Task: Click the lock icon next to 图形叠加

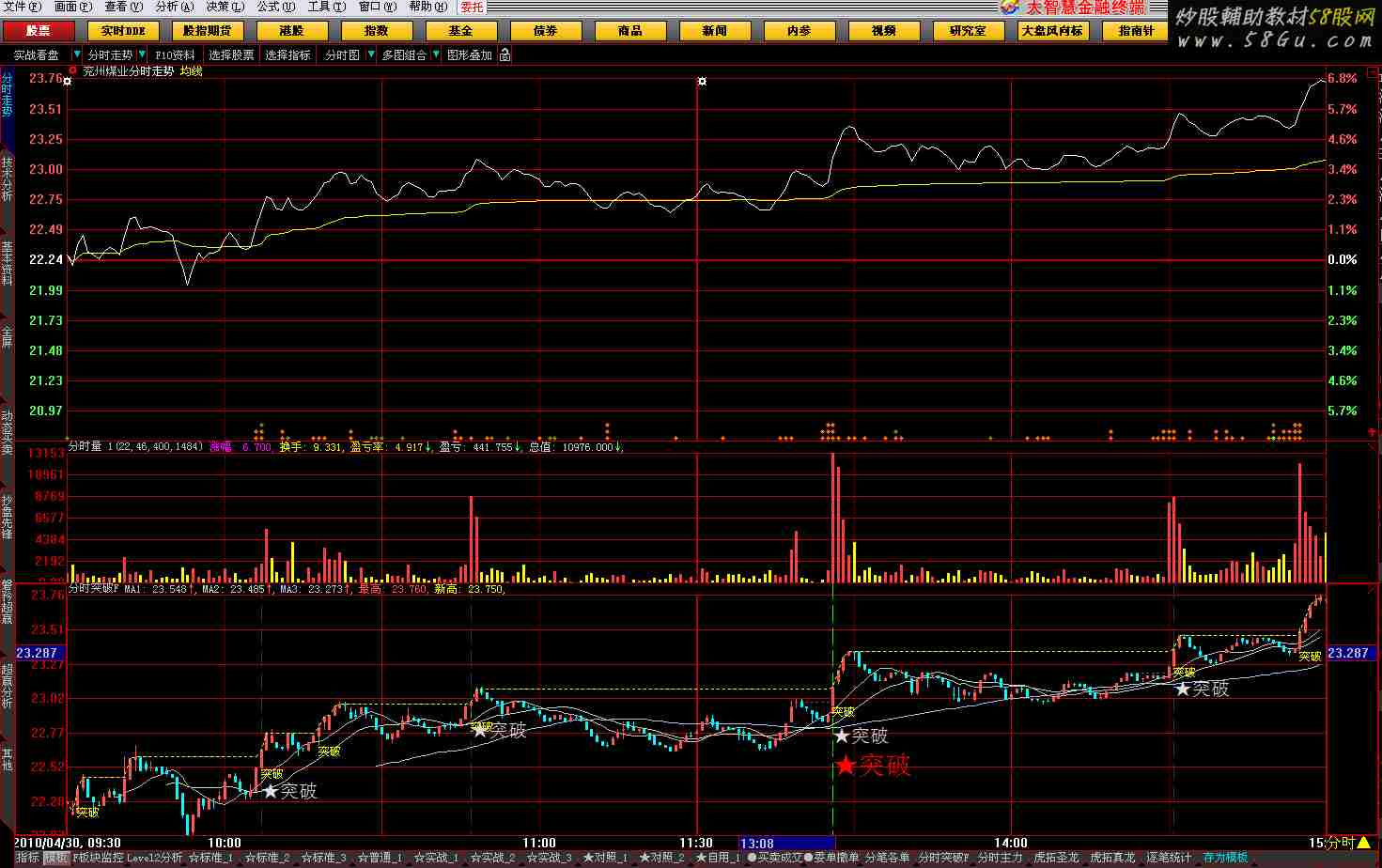Action: pos(505,55)
